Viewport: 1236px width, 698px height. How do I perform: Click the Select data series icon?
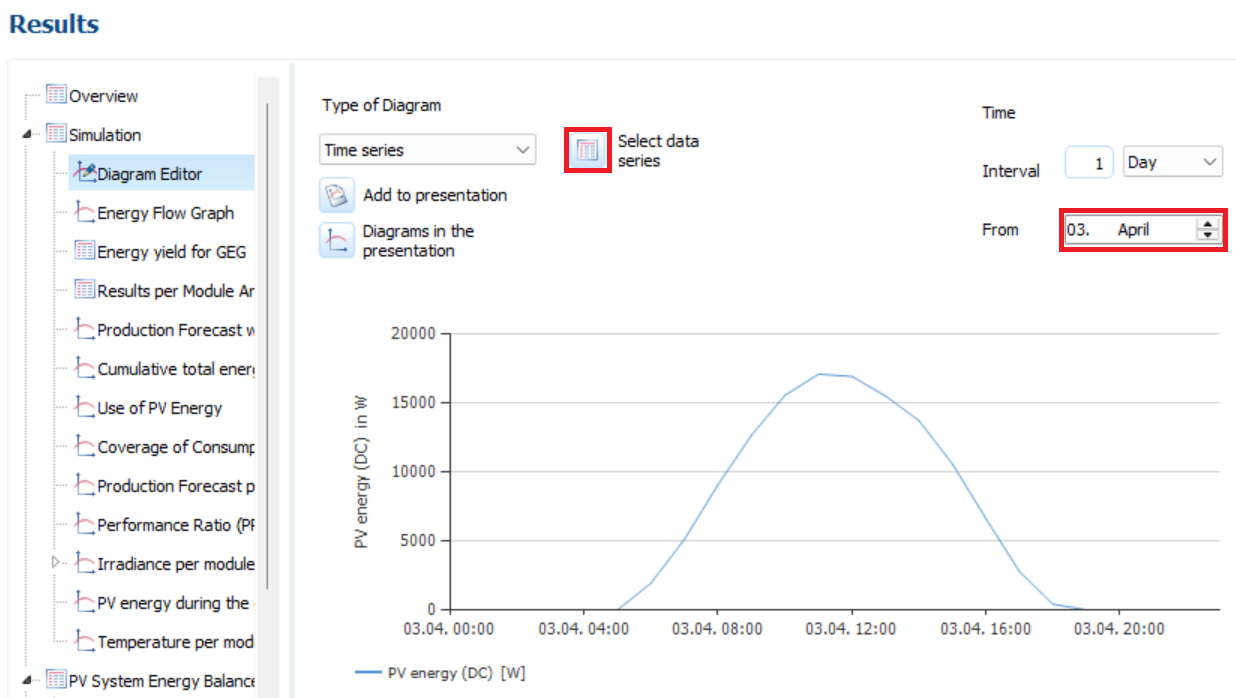pyautogui.click(x=587, y=151)
